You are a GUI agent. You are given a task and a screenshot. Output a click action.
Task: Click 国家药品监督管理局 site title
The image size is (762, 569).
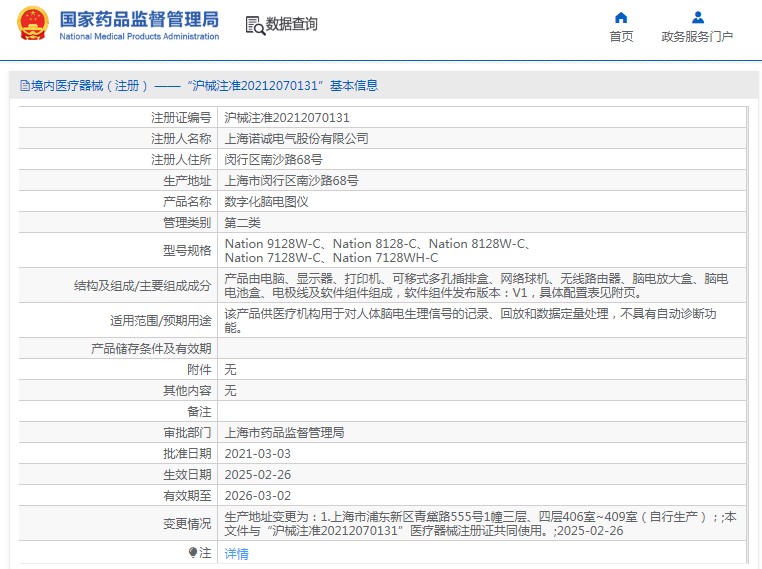[139, 19]
